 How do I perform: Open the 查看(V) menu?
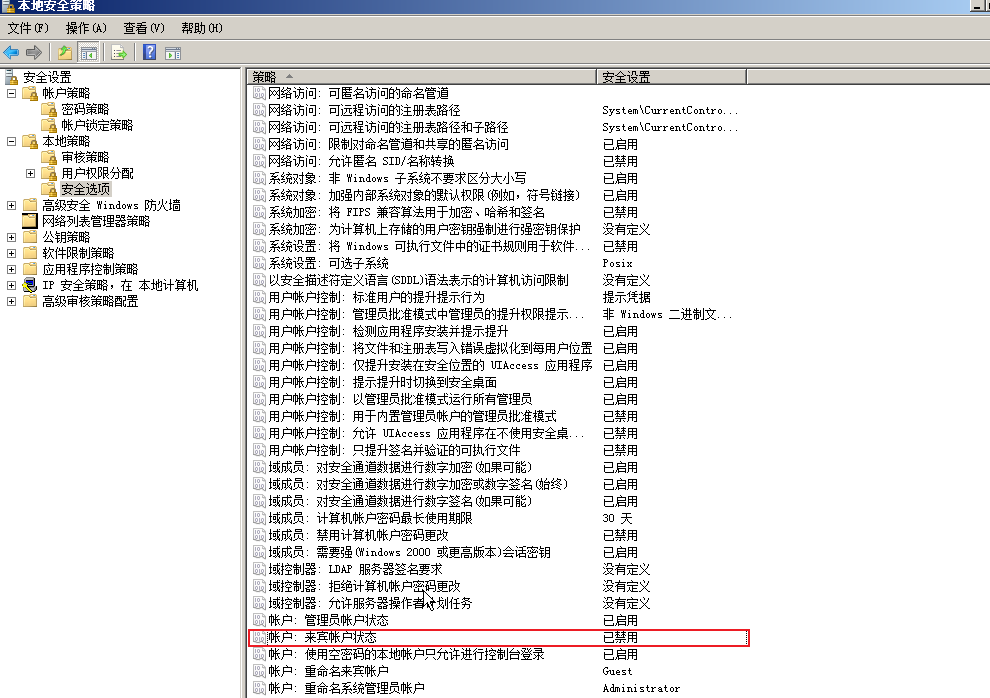143,28
